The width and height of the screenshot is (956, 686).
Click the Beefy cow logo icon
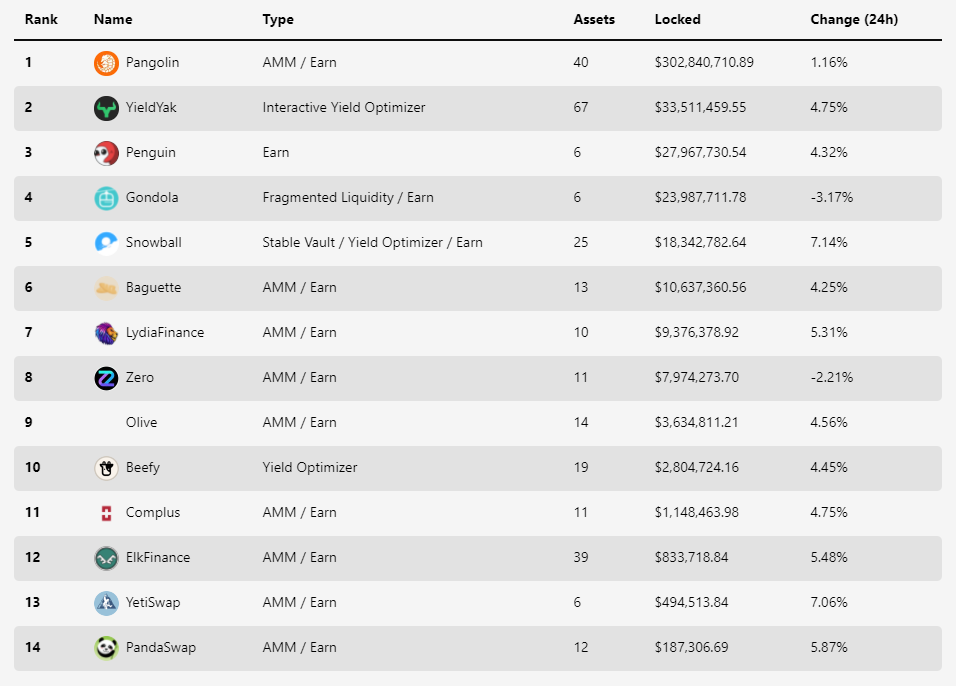[106, 468]
